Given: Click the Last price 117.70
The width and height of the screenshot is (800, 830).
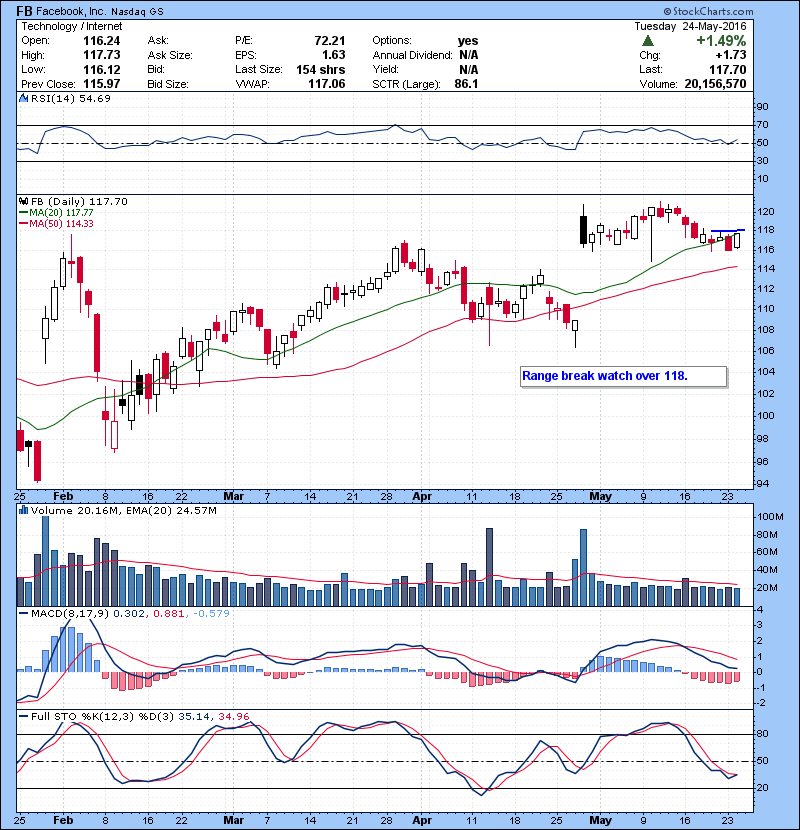Looking at the screenshot, I should pyautogui.click(x=728, y=69).
